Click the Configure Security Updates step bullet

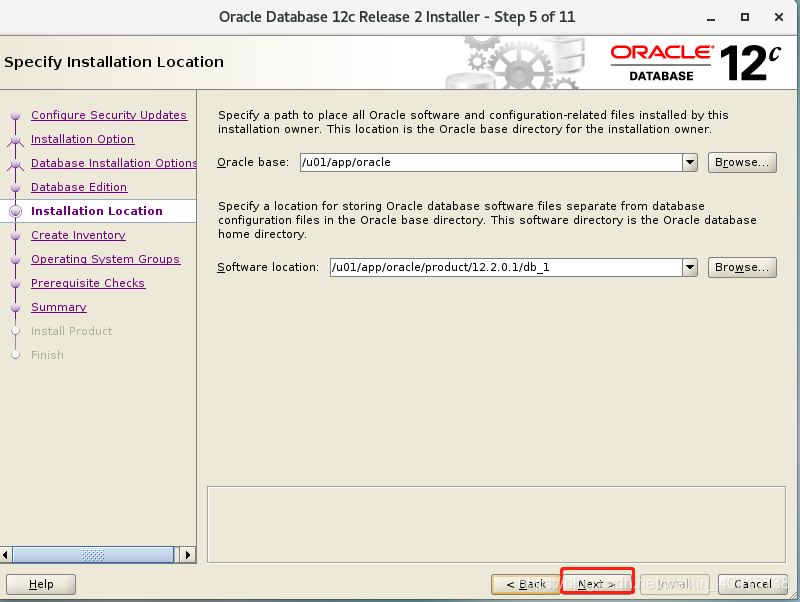(15, 116)
